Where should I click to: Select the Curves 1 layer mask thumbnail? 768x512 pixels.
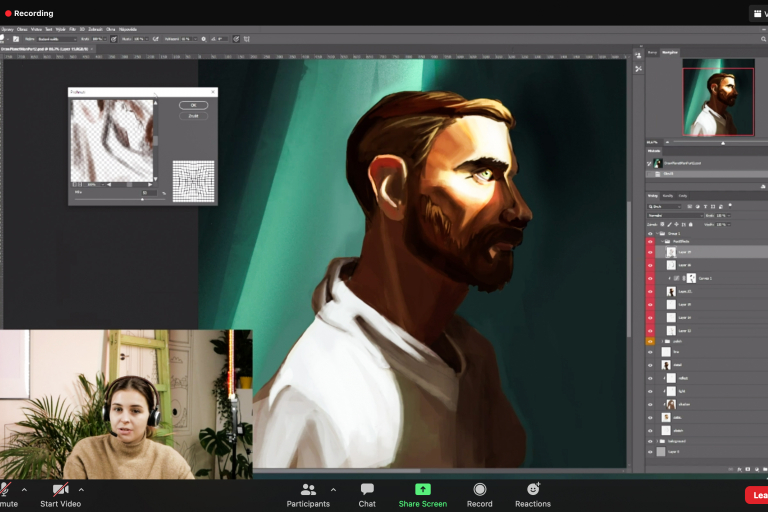pos(691,278)
